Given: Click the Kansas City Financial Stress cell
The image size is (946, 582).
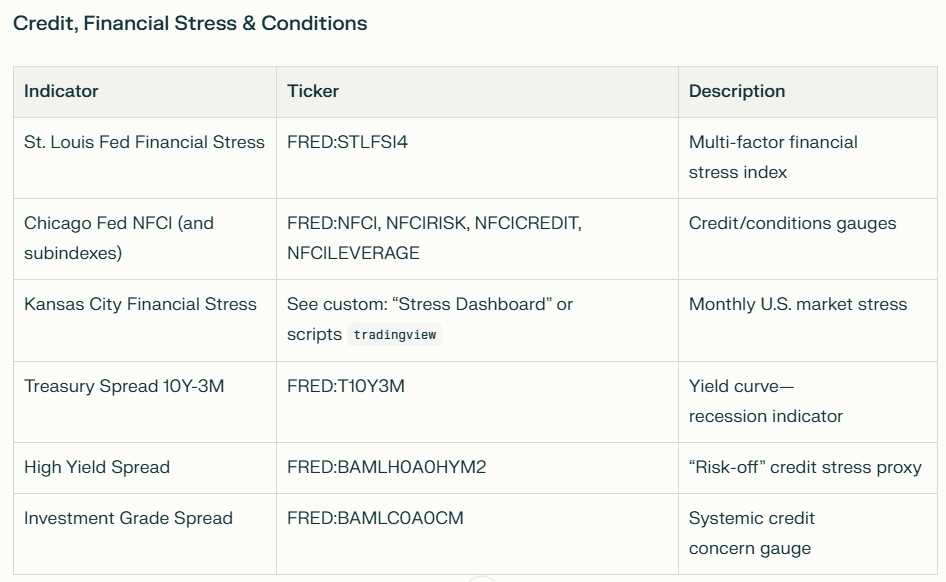Looking at the screenshot, I should pos(140,304).
